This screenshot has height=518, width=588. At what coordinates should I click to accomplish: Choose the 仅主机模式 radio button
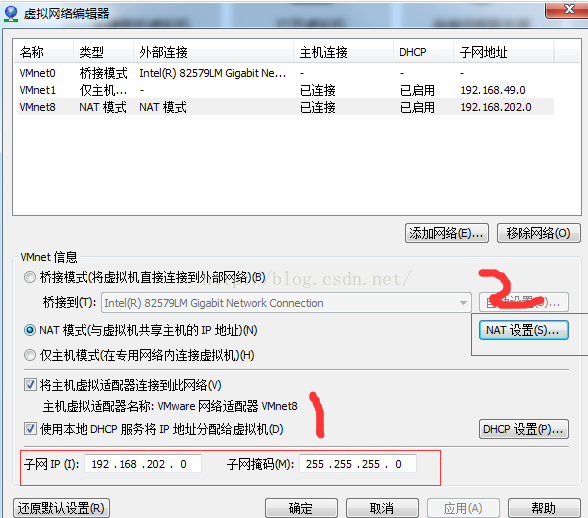point(30,355)
